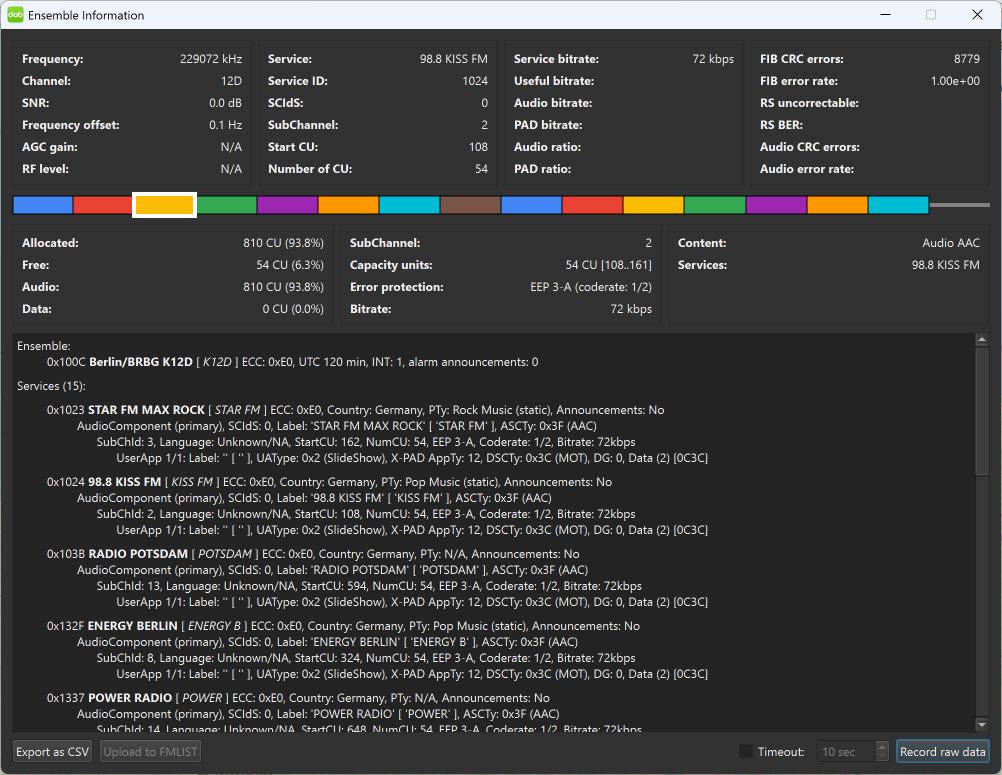Click the timeout seconds input field

[845, 751]
